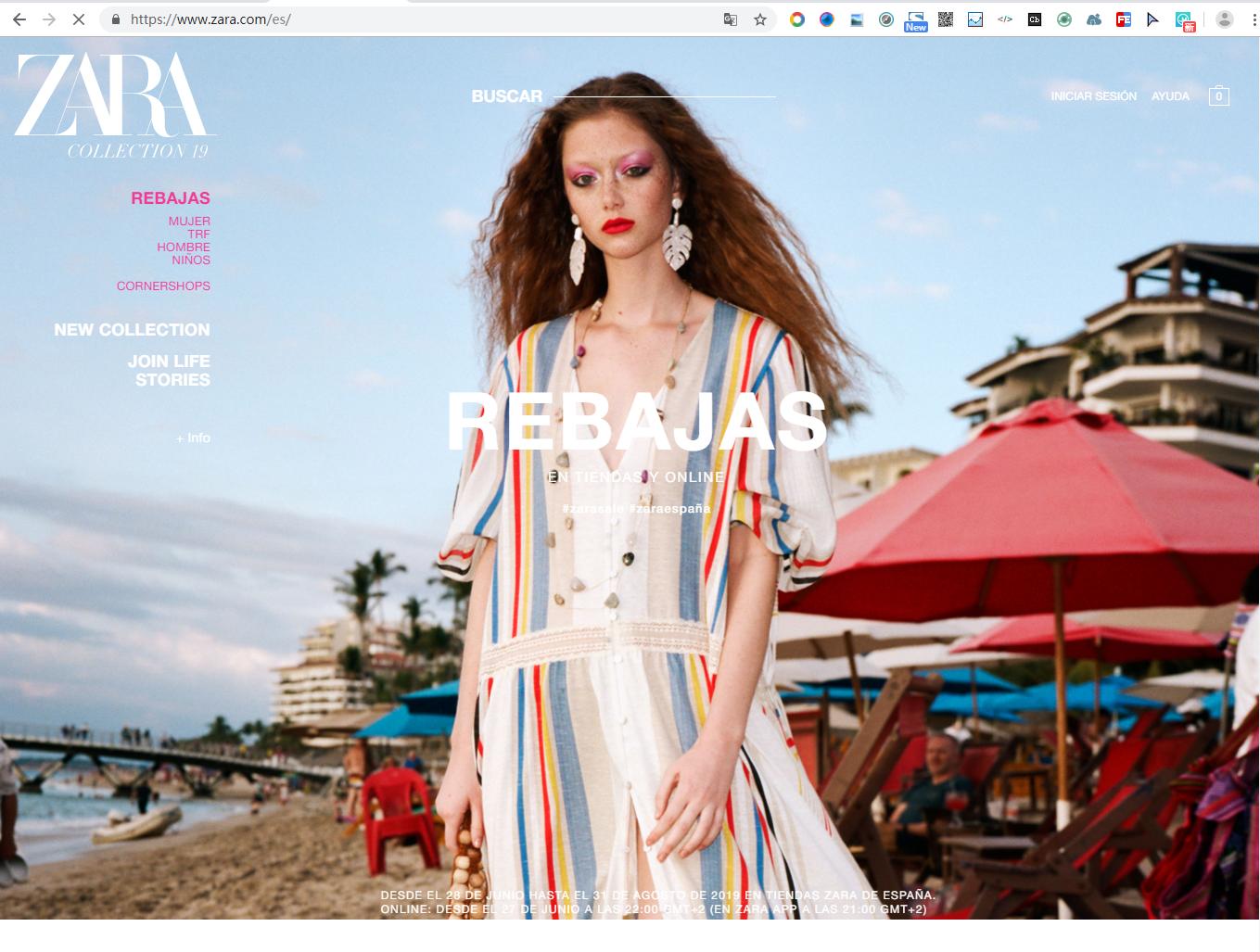Open NEW COLLECTION section
The image size is (1260, 952).
click(132, 330)
